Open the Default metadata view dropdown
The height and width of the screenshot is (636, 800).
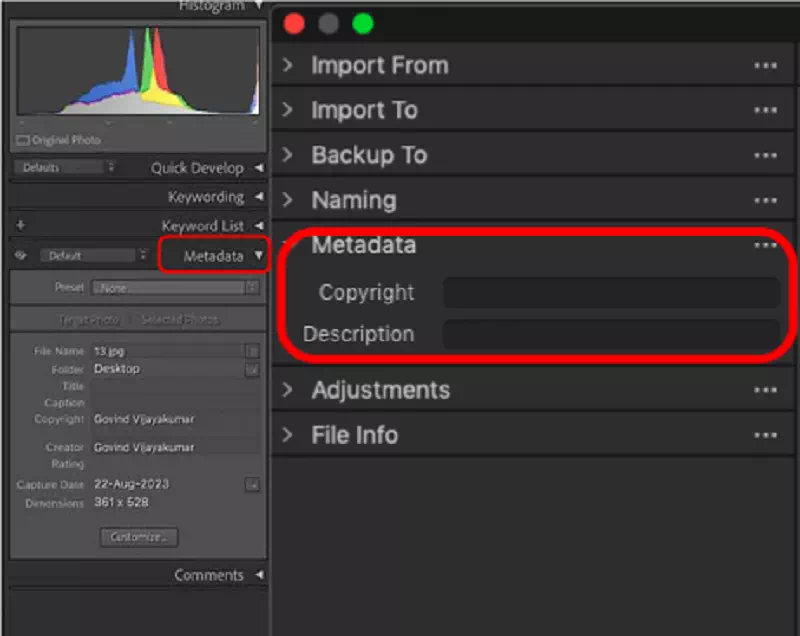(93, 255)
